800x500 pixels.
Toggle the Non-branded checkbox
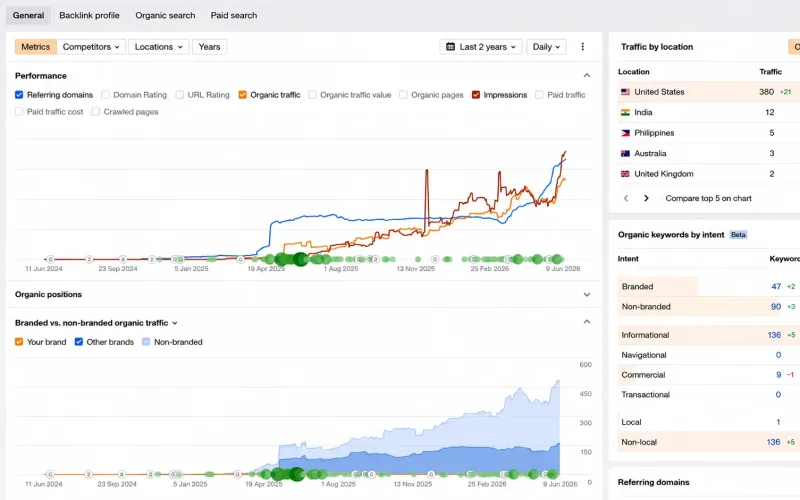(x=146, y=342)
